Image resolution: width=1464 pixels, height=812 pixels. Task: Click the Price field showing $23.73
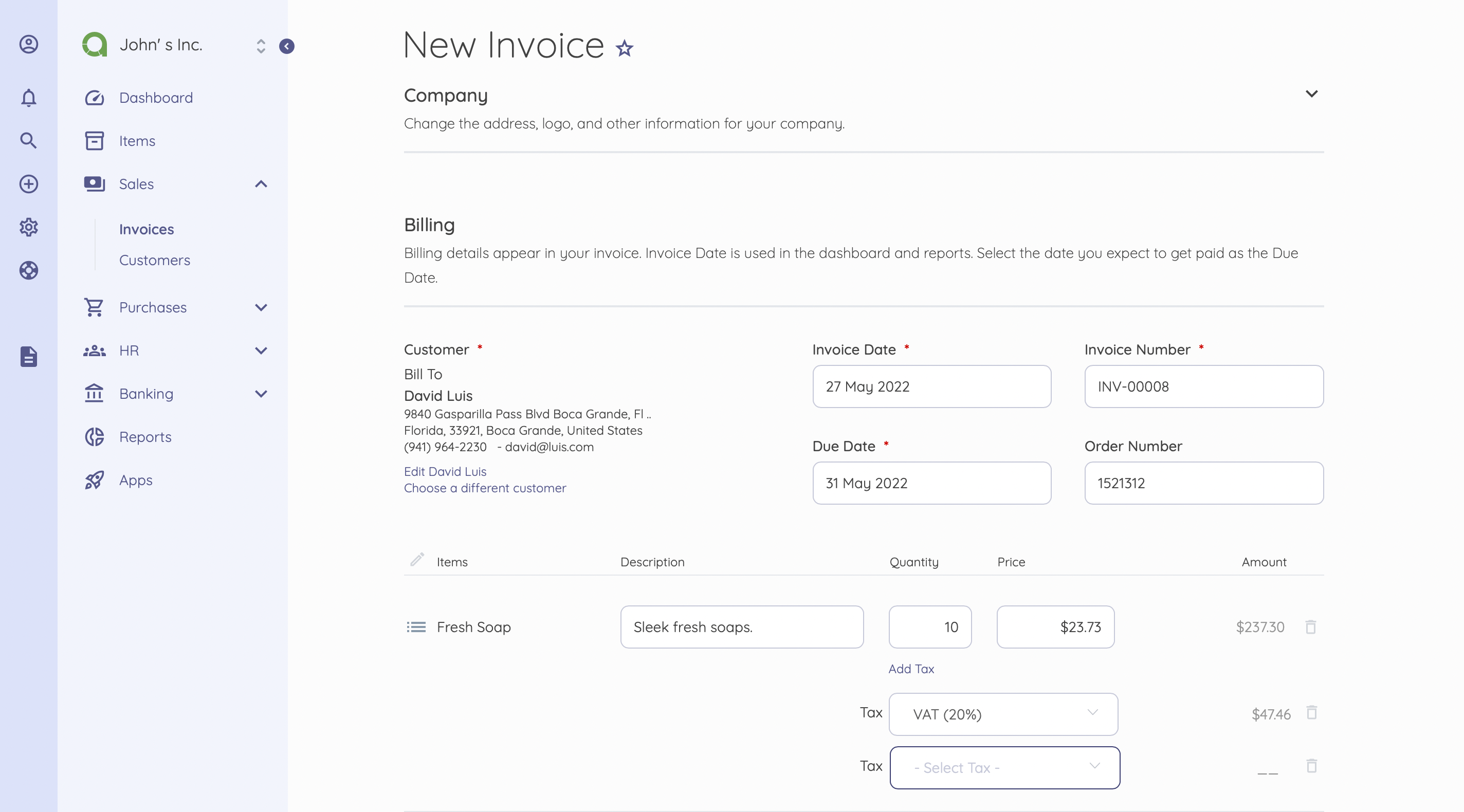(x=1055, y=627)
